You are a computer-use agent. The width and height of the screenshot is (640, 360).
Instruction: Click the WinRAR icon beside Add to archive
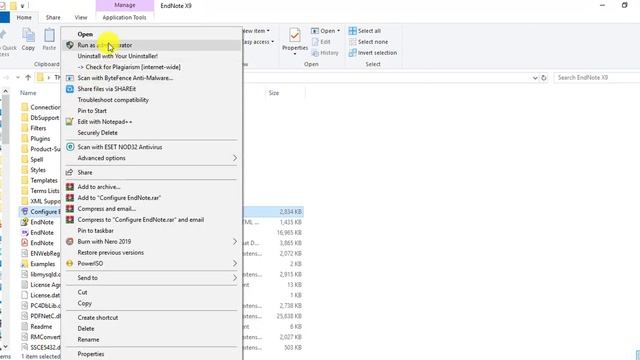(70, 187)
